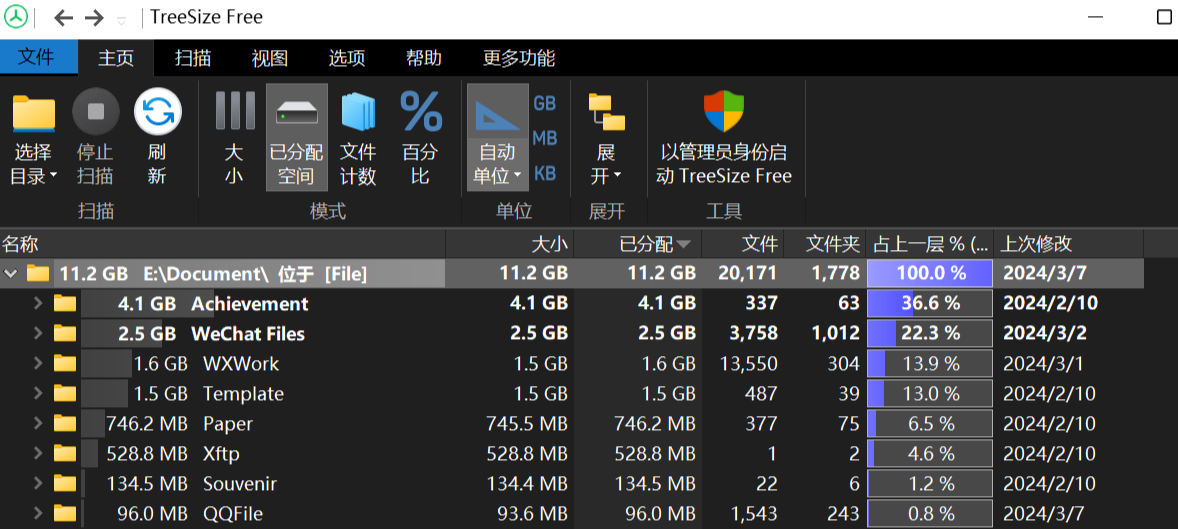This screenshot has width=1178, height=529.
Task: Click the Template folder icon
Action: (65, 394)
